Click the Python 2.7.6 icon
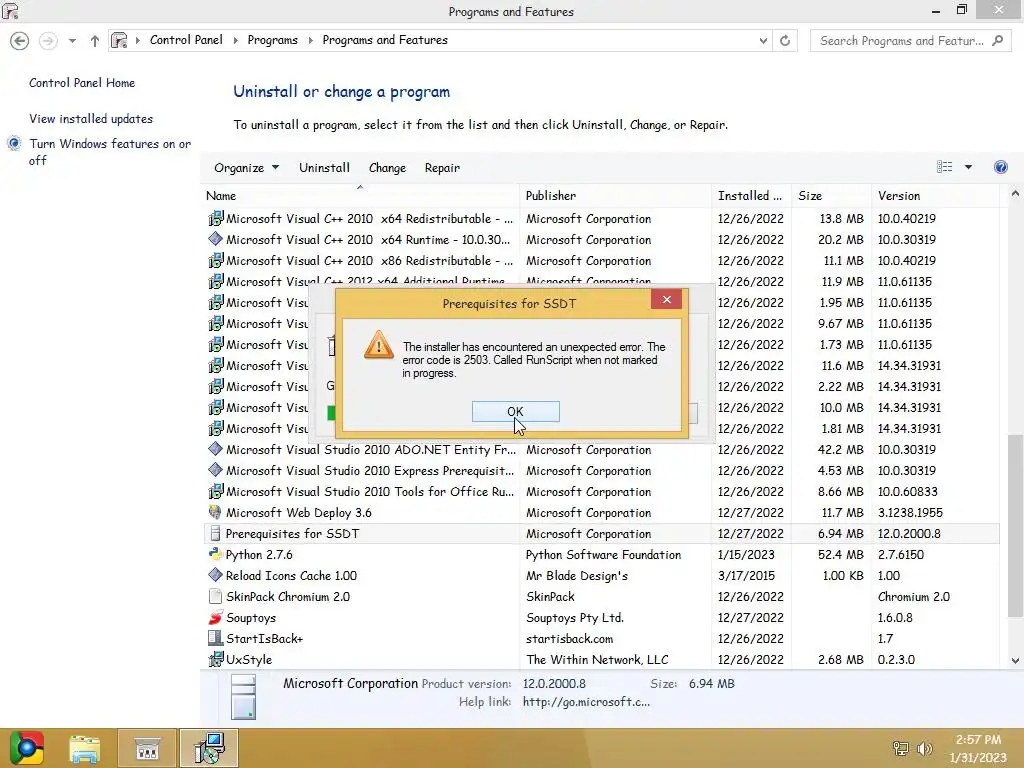This screenshot has width=1024, height=768. point(216,554)
